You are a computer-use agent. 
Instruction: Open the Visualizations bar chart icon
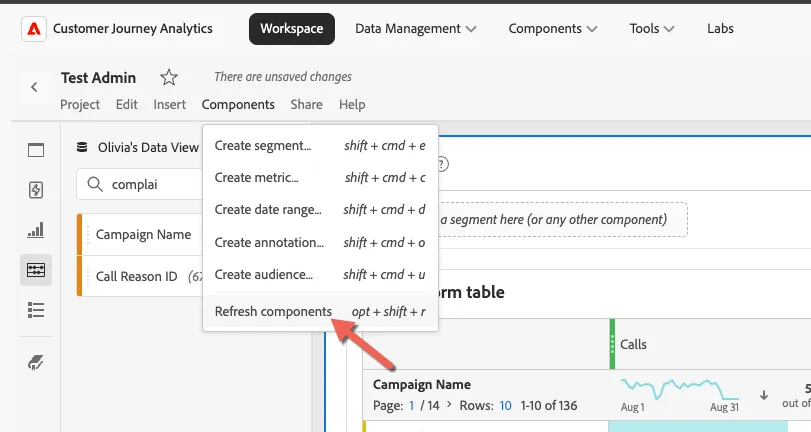click(36, 230)
